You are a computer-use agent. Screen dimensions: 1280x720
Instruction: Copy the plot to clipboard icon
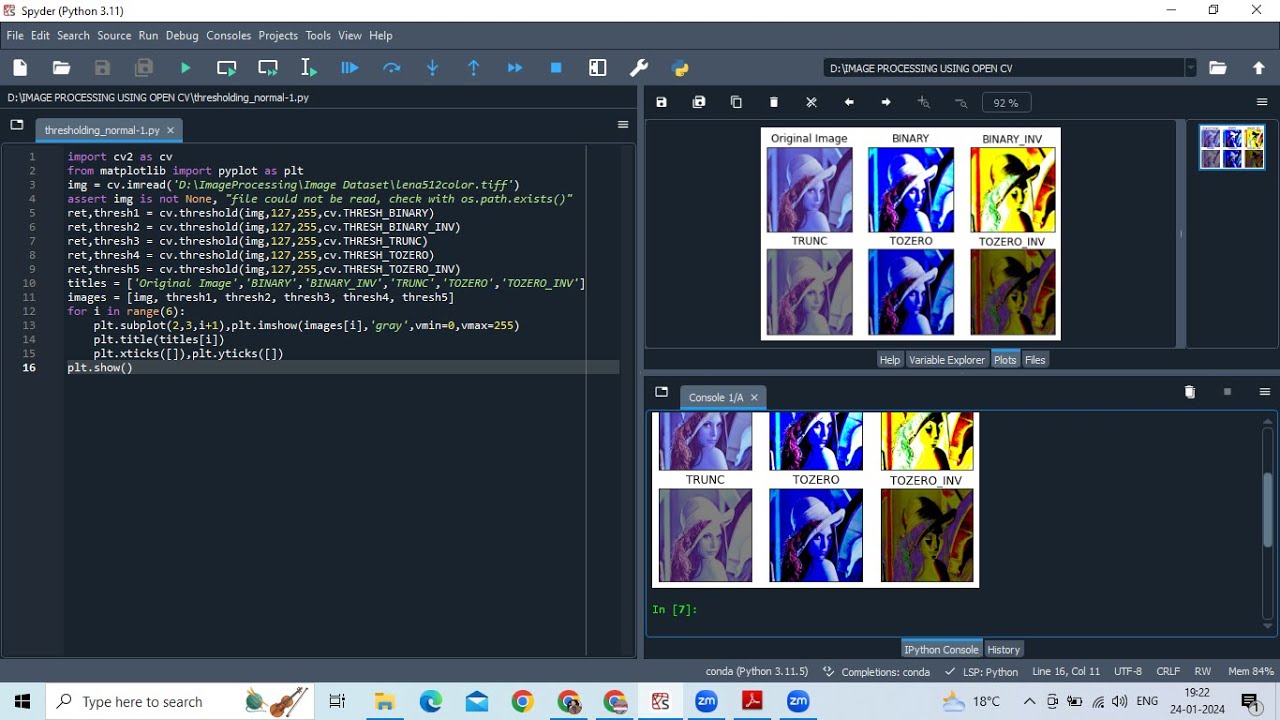[736, 102]
